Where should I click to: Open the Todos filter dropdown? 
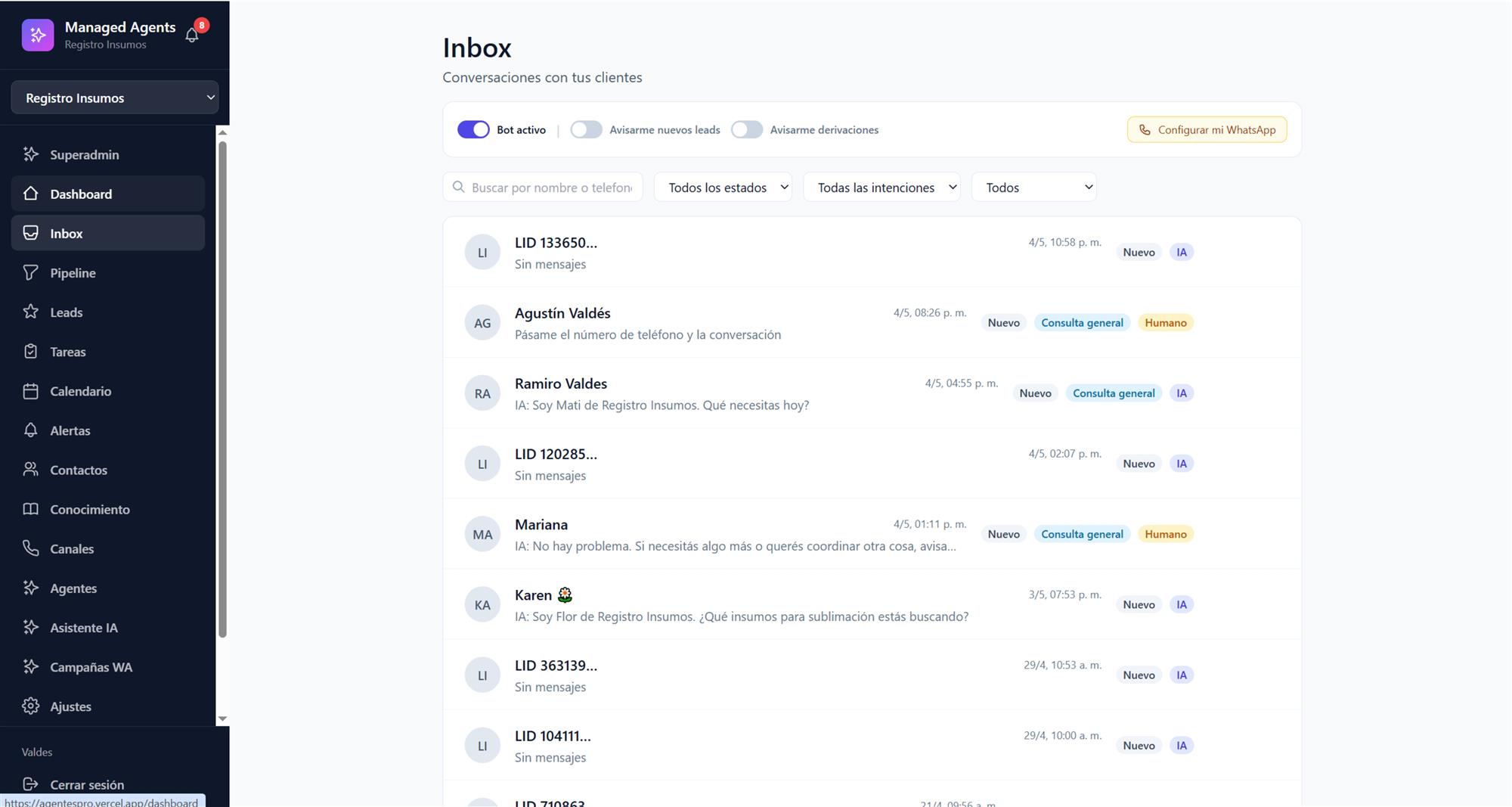point(1033,187)
